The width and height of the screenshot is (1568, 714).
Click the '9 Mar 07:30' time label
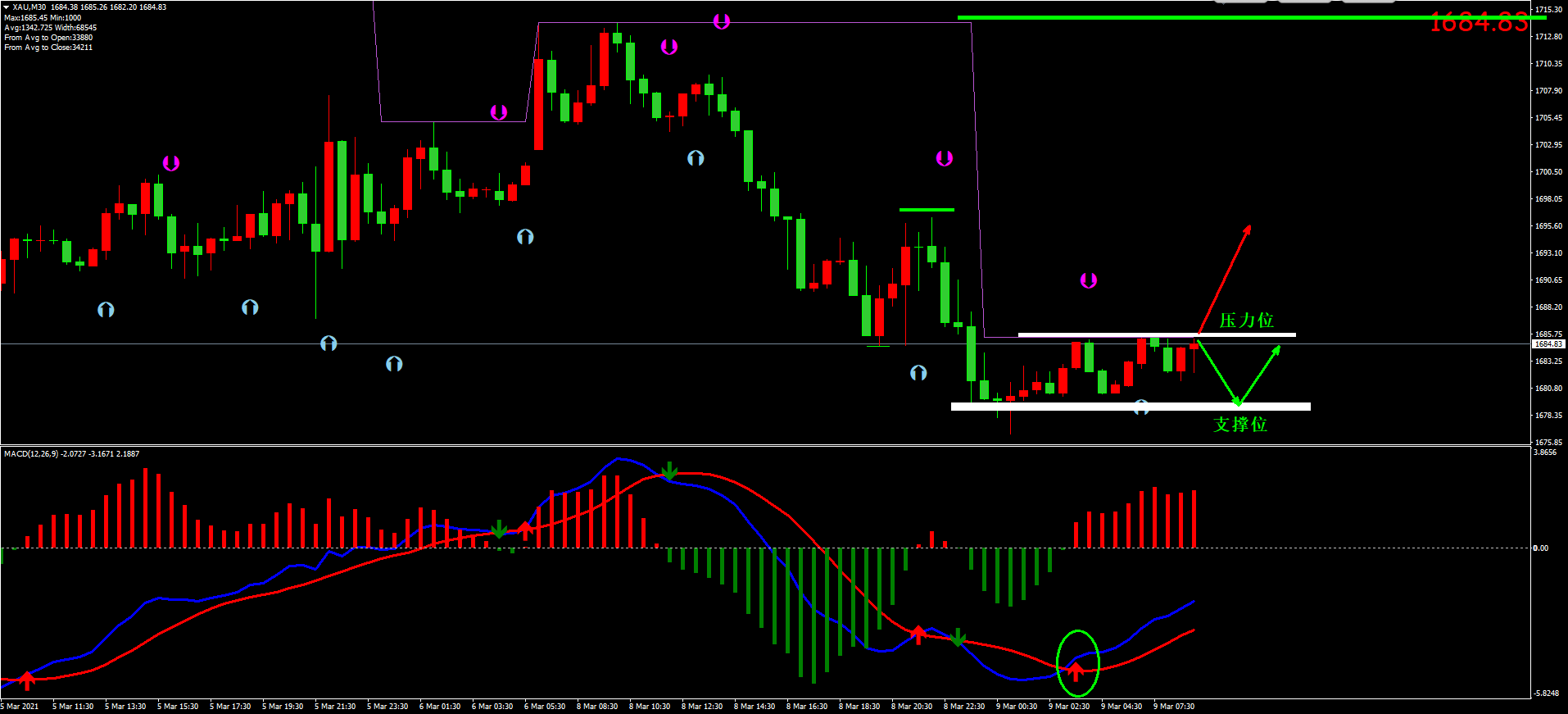[1174, 707]
